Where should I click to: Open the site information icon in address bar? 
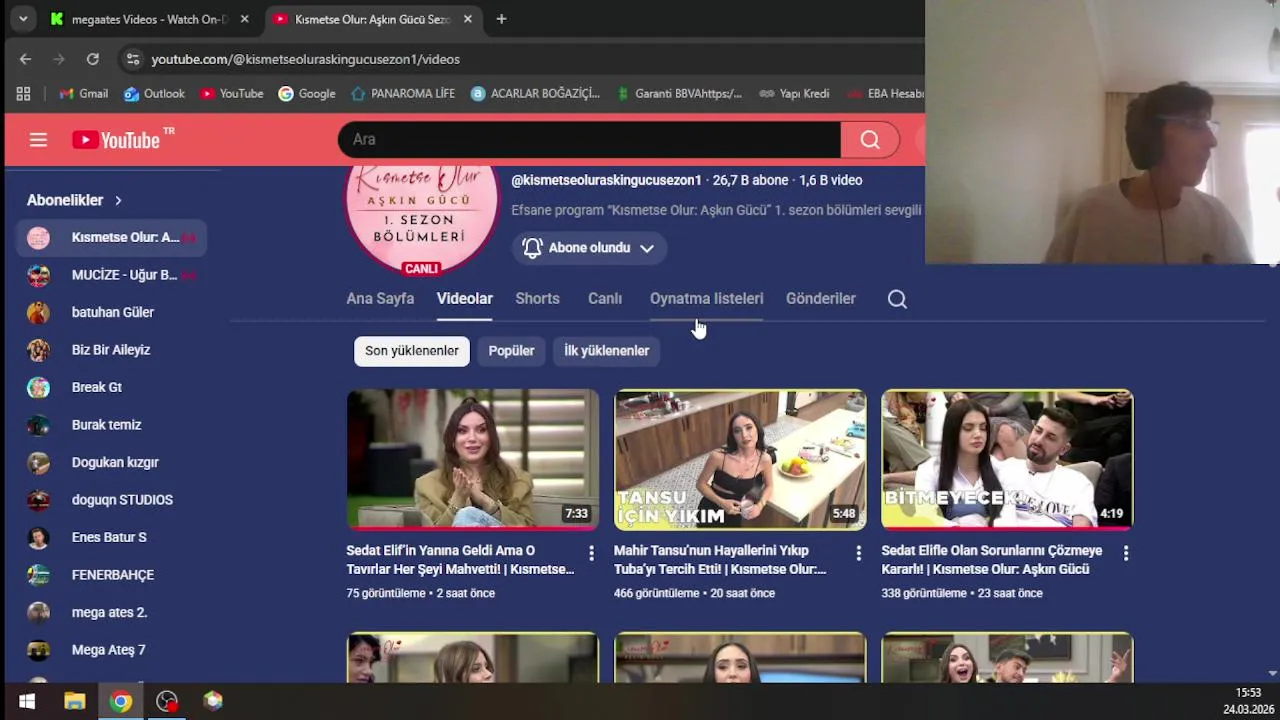click(133, 59)
